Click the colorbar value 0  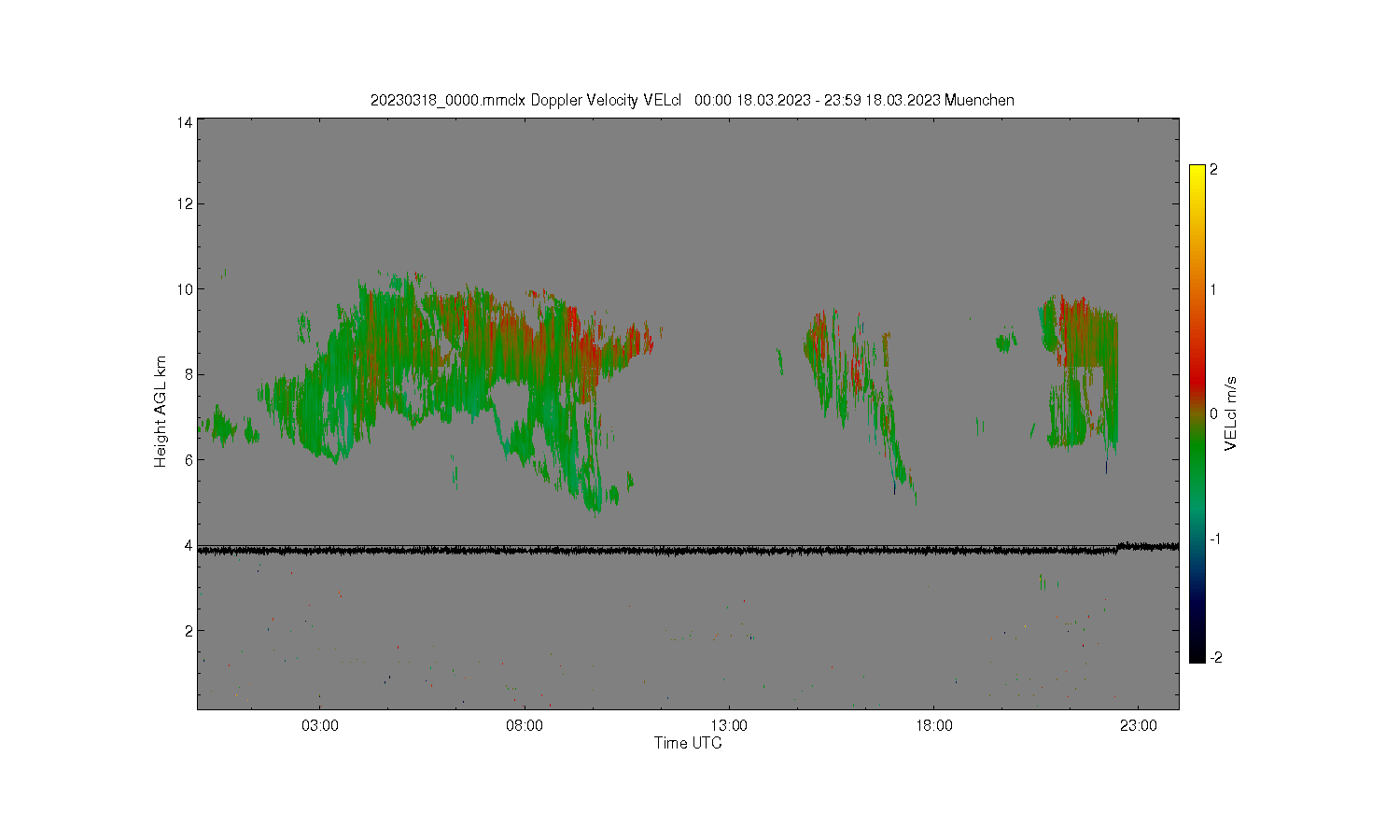point(1213,413)
